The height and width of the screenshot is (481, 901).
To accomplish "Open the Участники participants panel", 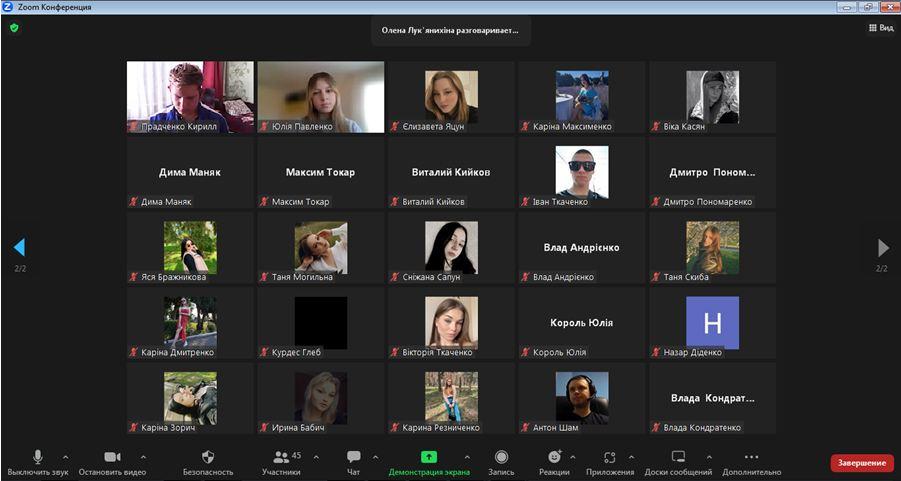I will [281, 458].
